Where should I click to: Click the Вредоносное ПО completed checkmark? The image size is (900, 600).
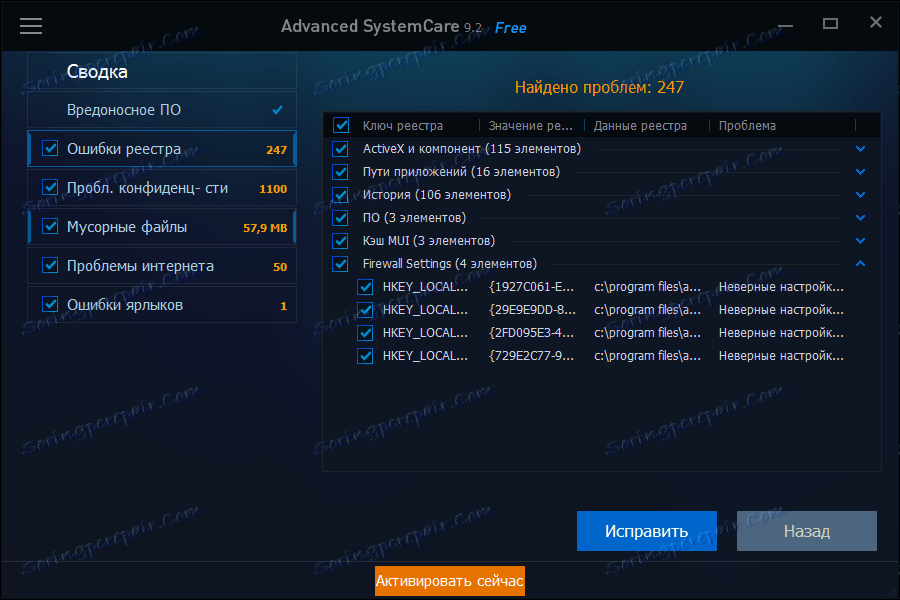click(x=278, y=110)
